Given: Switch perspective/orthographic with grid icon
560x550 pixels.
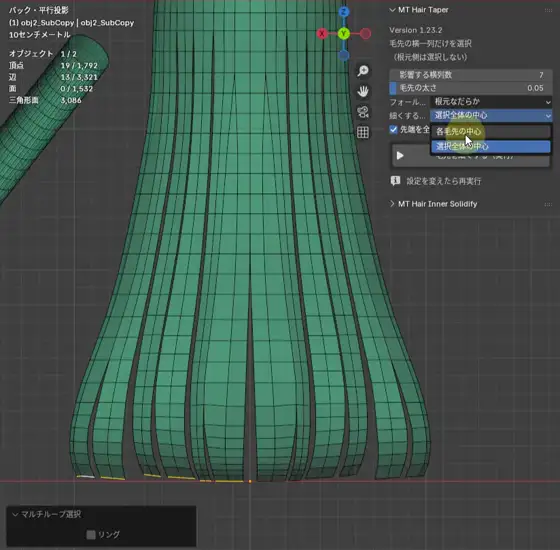Looking at the screenshot, I should (x=363, y=132).
